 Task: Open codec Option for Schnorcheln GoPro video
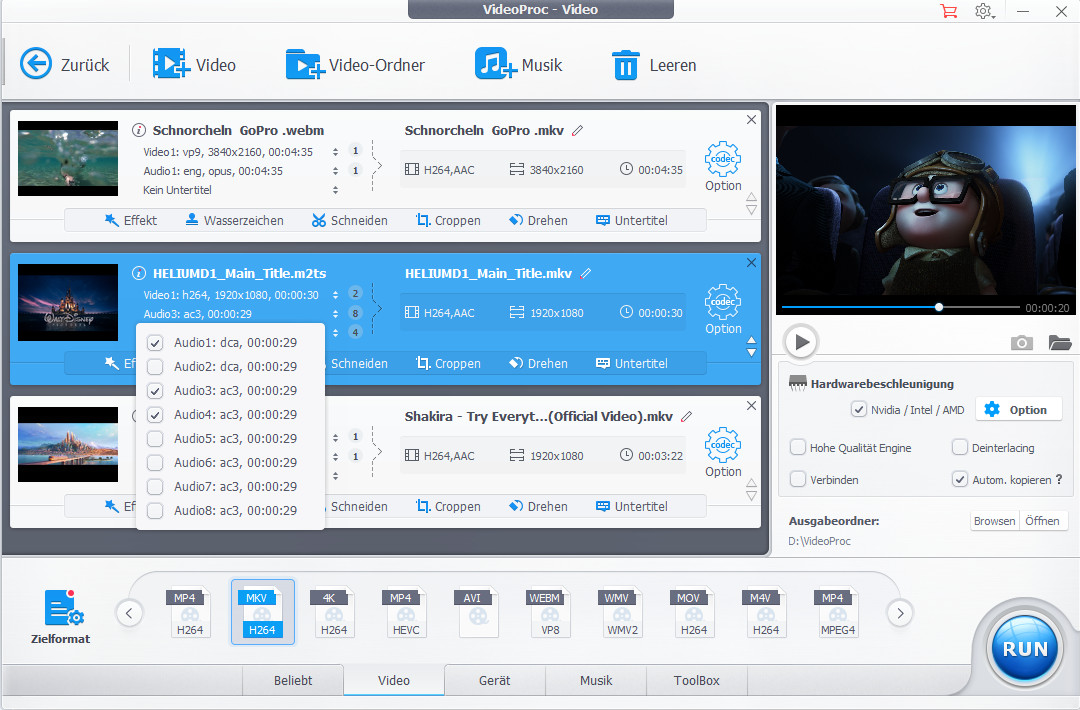click(x=723, y=166)
